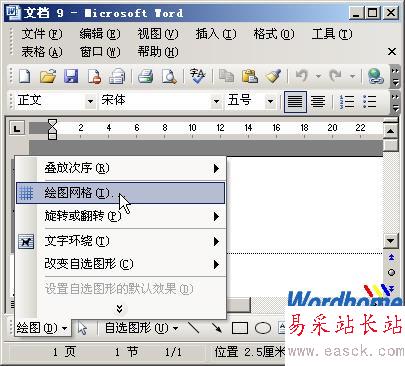Toggle center alignment

318,101
